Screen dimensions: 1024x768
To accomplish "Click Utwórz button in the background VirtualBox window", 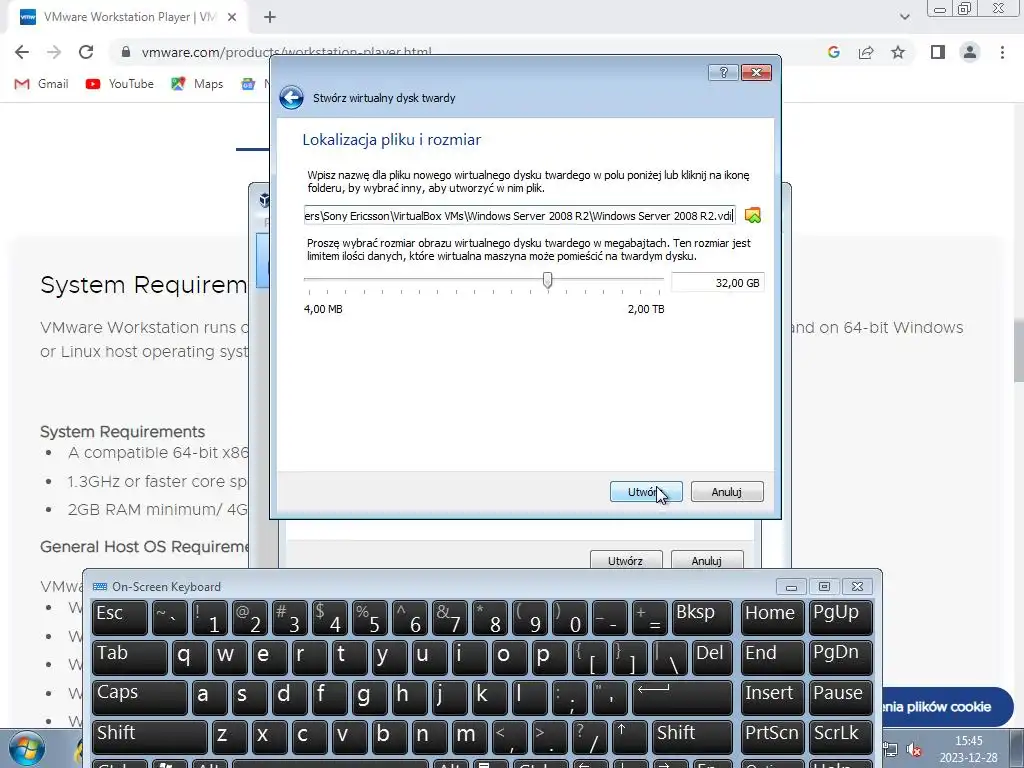I will [x=626, y=560].
